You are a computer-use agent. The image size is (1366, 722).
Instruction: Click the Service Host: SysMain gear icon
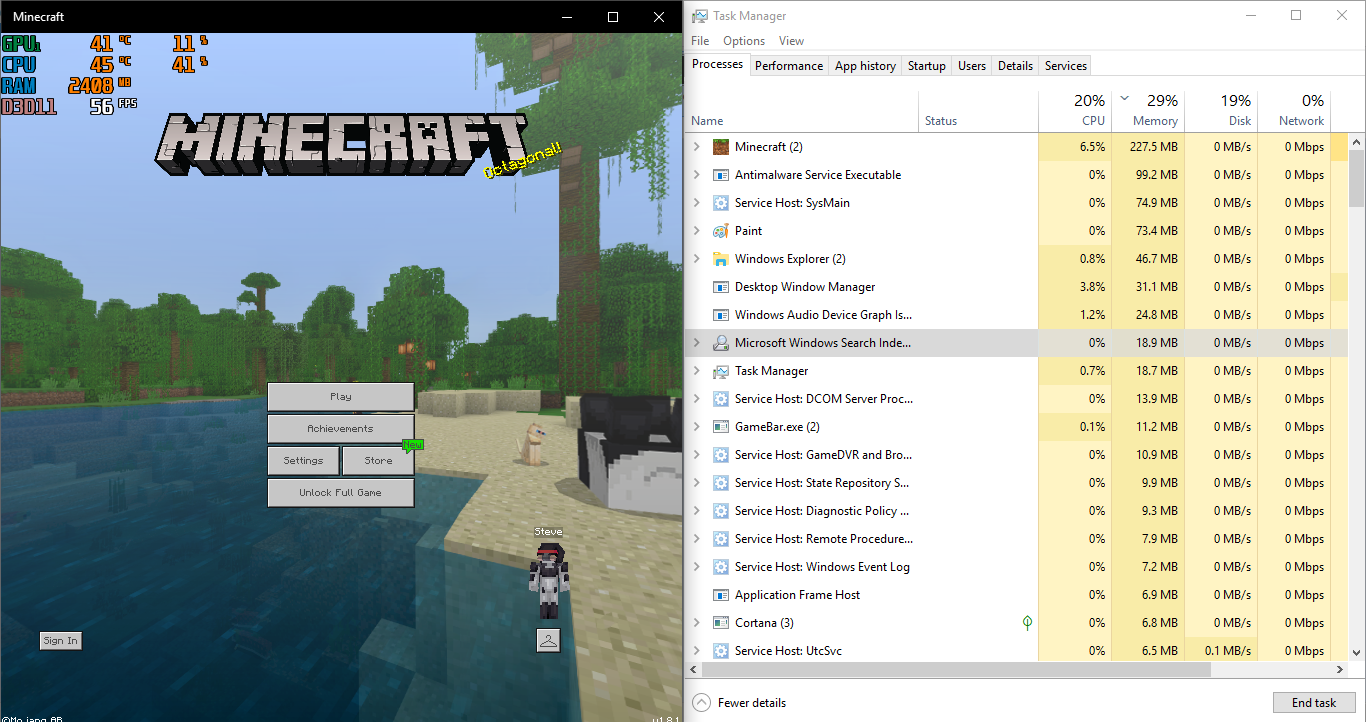click(x=720, y=203)
